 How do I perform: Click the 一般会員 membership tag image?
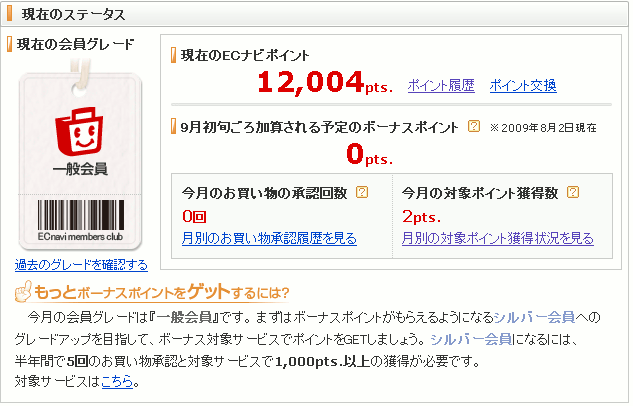pyautogui.click(x=80, y=155)
